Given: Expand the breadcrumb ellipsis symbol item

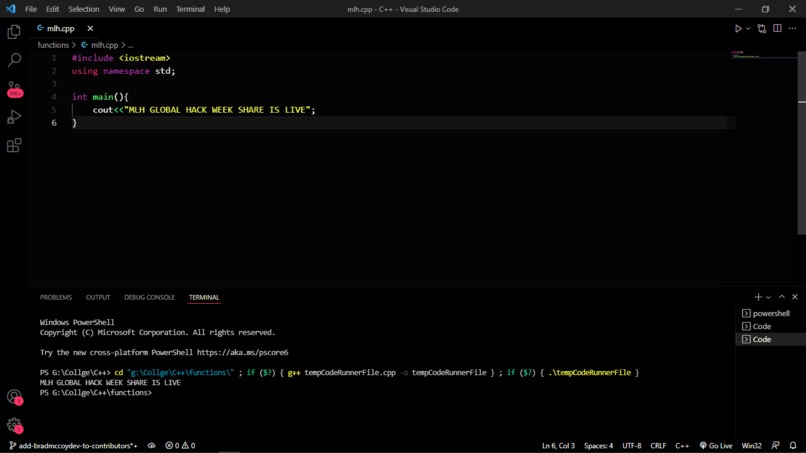Looking at the screenshot, I should coord(131,45).
